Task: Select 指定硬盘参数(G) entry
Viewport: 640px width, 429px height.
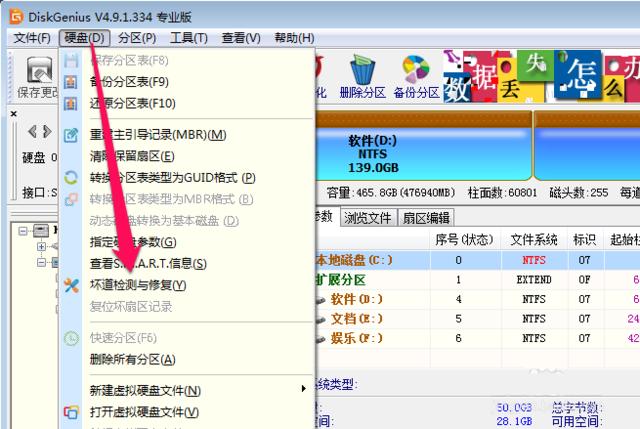Action: (x=133, y=242)
